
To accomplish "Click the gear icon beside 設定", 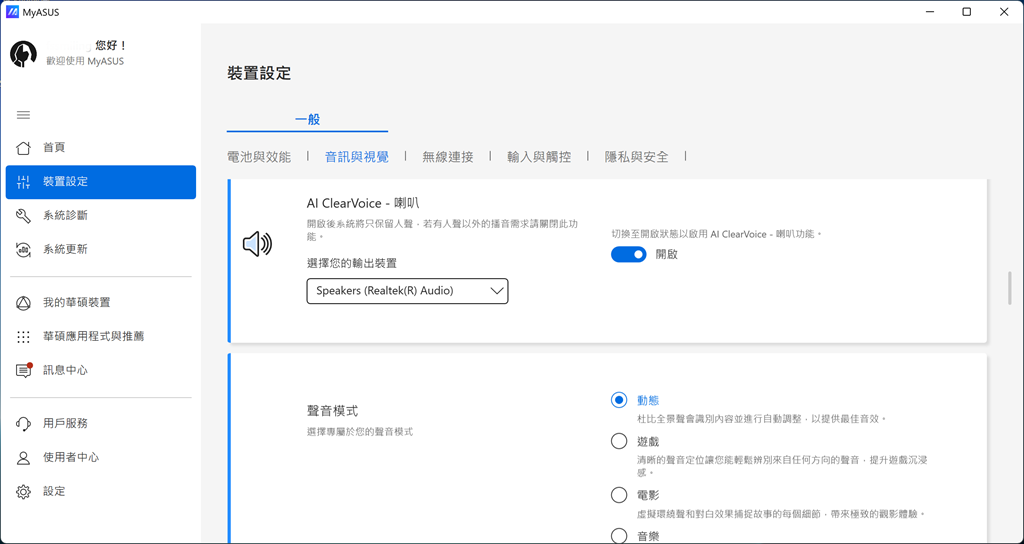I will [24, 492].
